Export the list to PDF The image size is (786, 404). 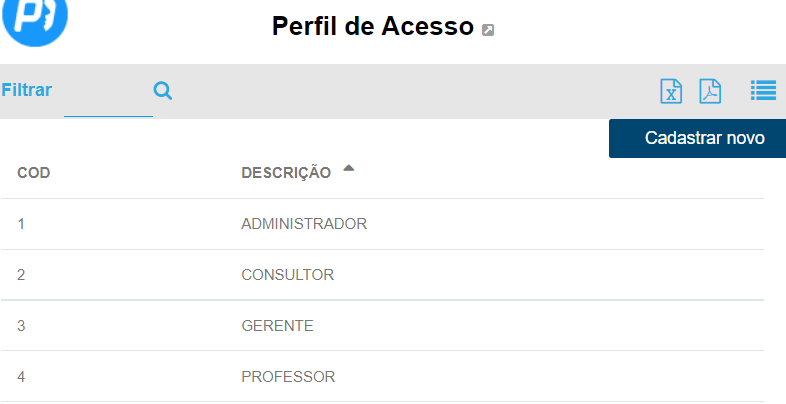[710, 91]
